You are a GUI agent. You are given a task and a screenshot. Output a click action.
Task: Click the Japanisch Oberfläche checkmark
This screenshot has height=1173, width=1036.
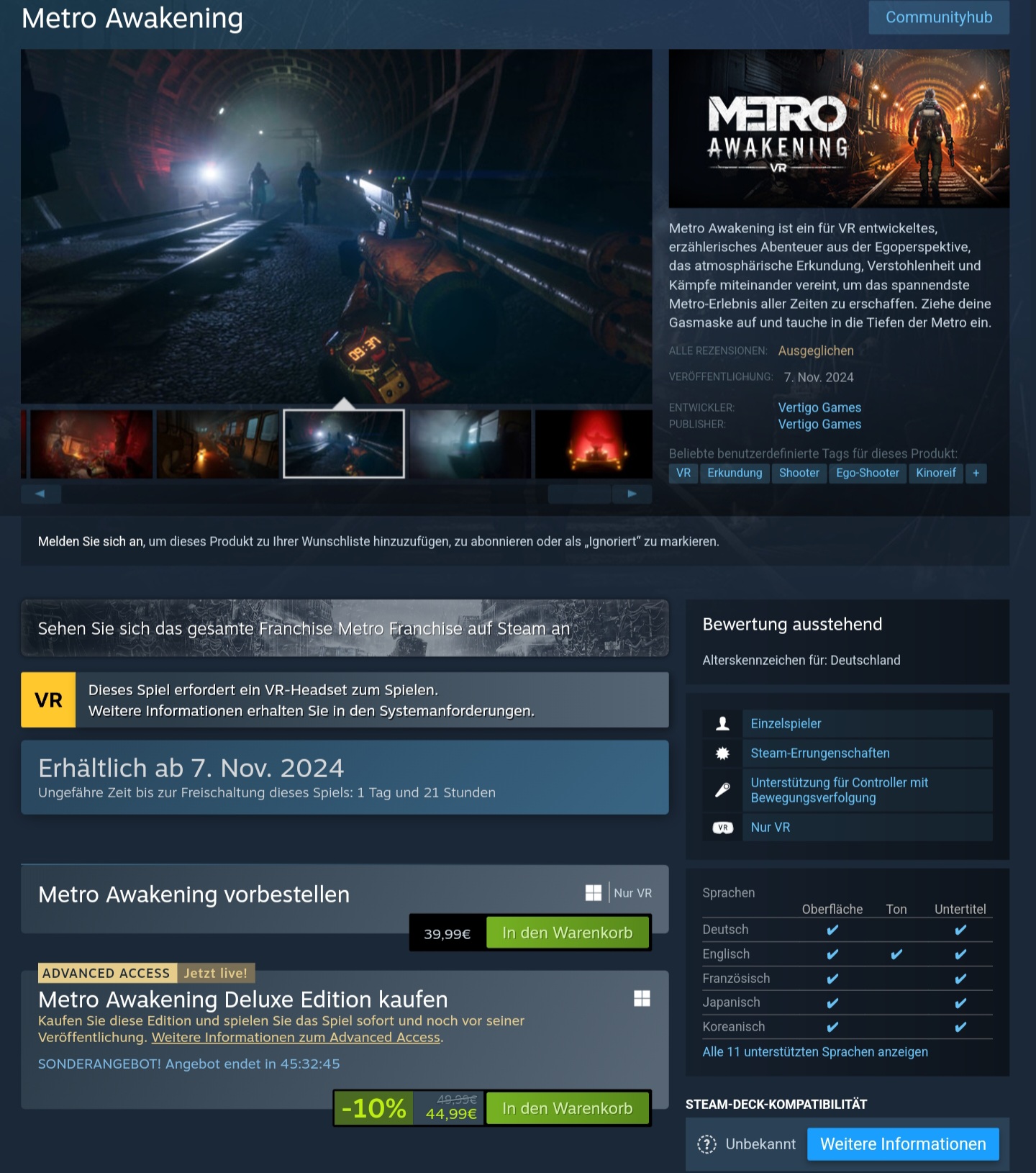832,1002
